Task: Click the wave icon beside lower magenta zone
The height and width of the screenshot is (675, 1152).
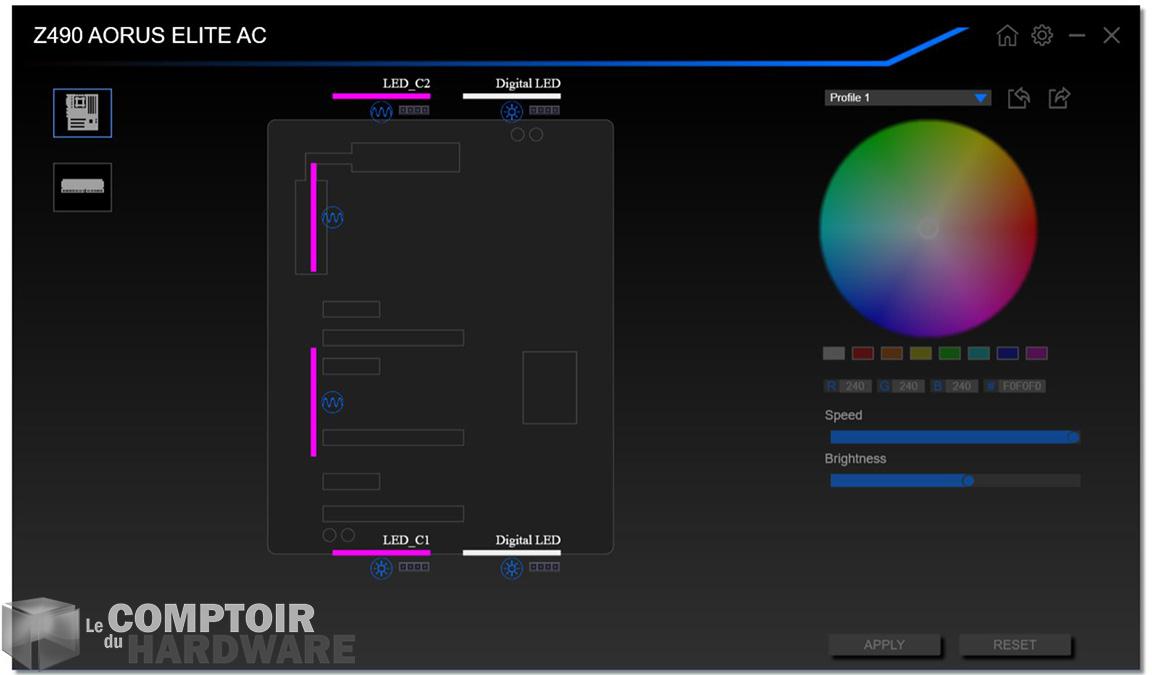Action: (332, 403)
